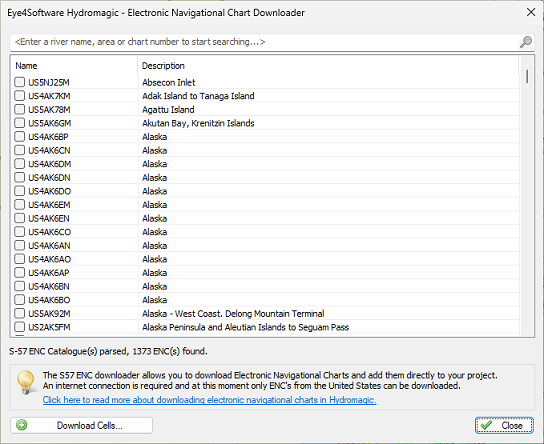Click the 'S-57 ENC Catalogue(s) parsed' status text
Viewport: 544px width, 444px height.
click(108, 351)
